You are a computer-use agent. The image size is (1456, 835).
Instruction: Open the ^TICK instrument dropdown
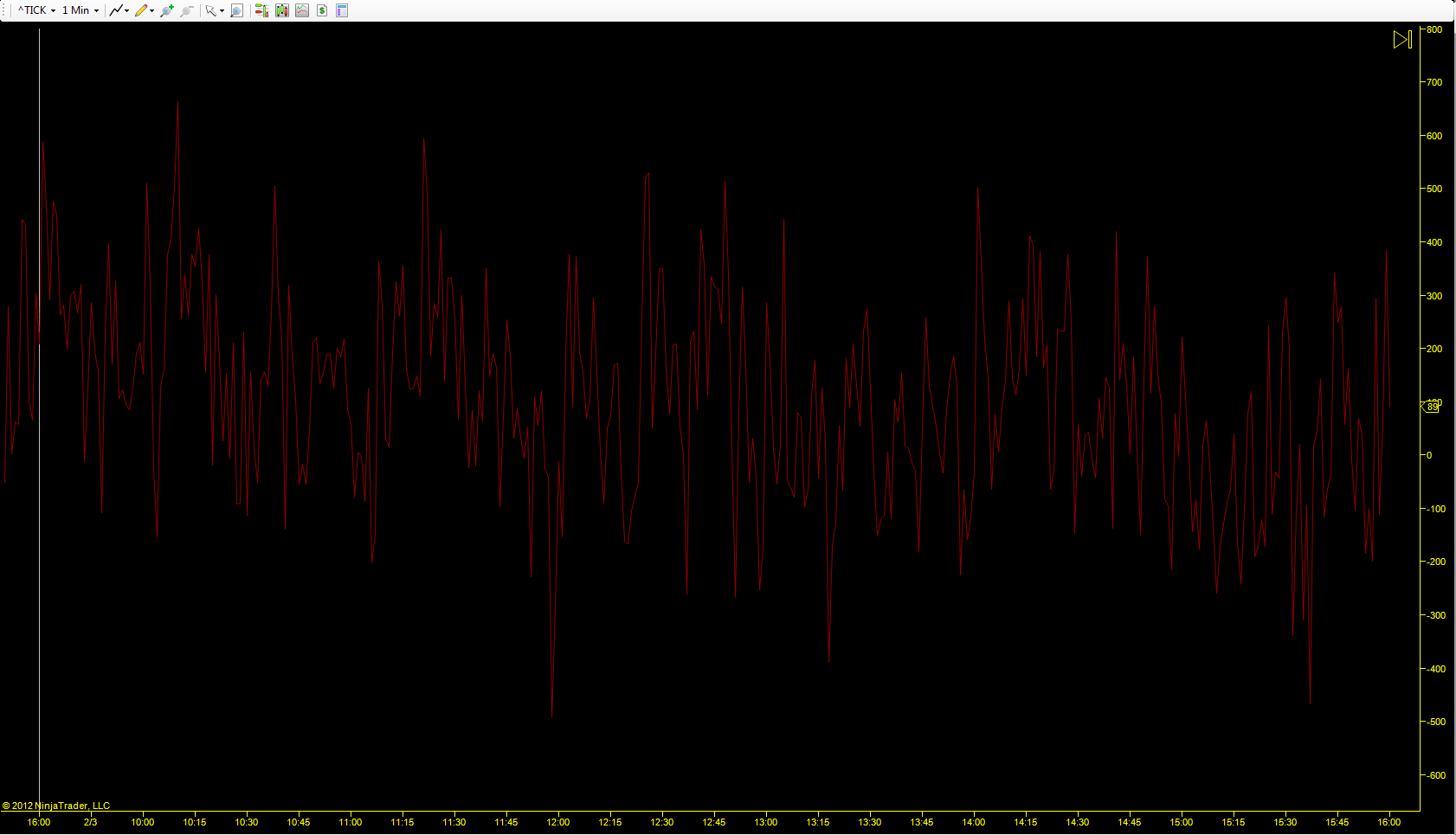(36, 10)
